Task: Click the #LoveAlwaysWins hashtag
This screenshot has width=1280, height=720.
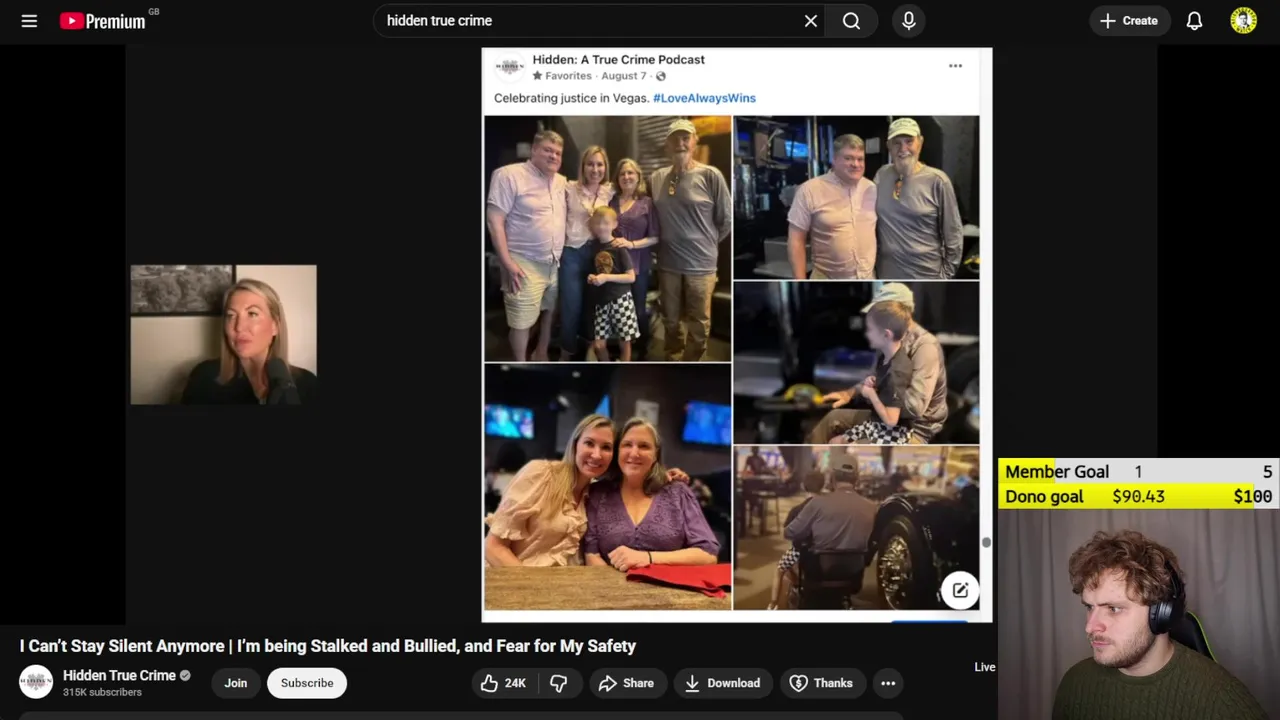Action: [x=704, y=98]
